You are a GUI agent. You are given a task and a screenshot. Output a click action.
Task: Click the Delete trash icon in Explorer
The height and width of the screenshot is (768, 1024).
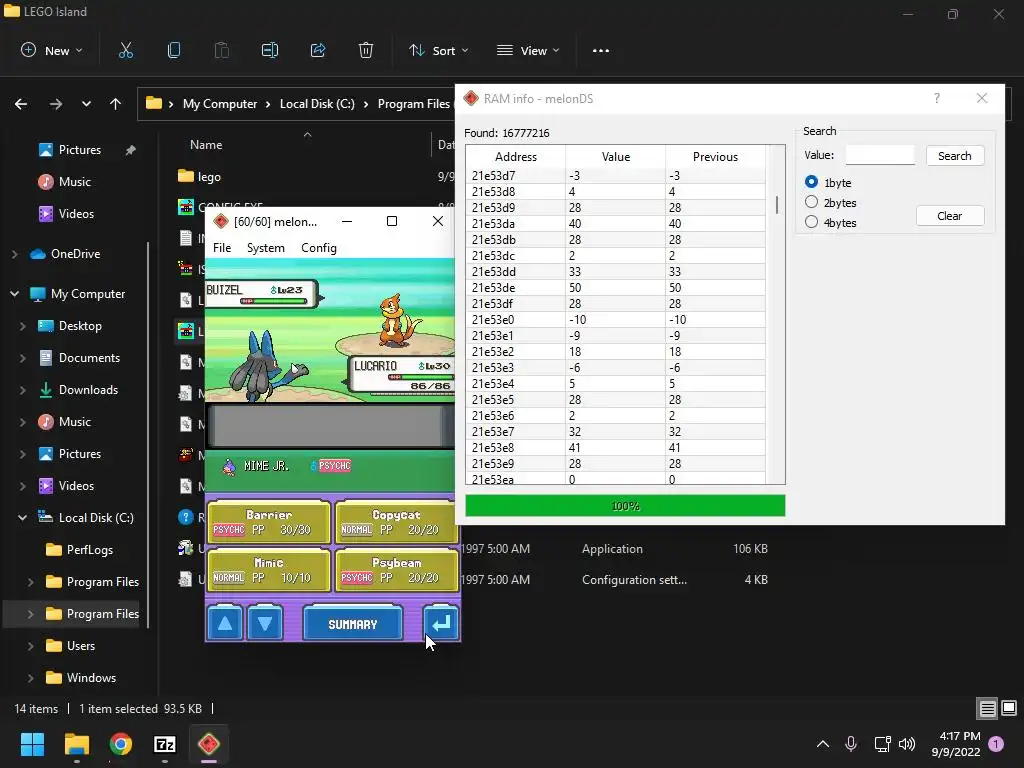366,50
